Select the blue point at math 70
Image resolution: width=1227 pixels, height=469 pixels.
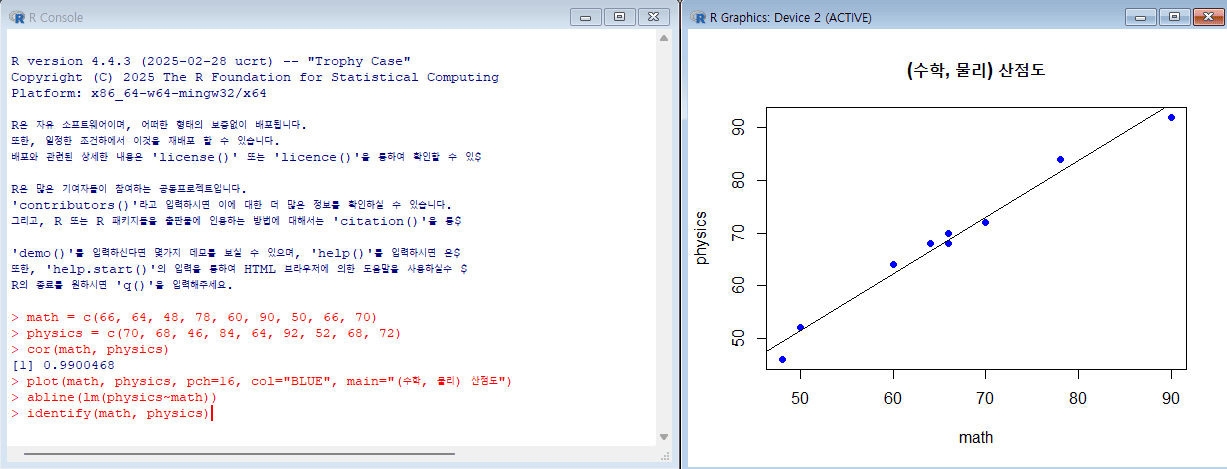[985, 222]
